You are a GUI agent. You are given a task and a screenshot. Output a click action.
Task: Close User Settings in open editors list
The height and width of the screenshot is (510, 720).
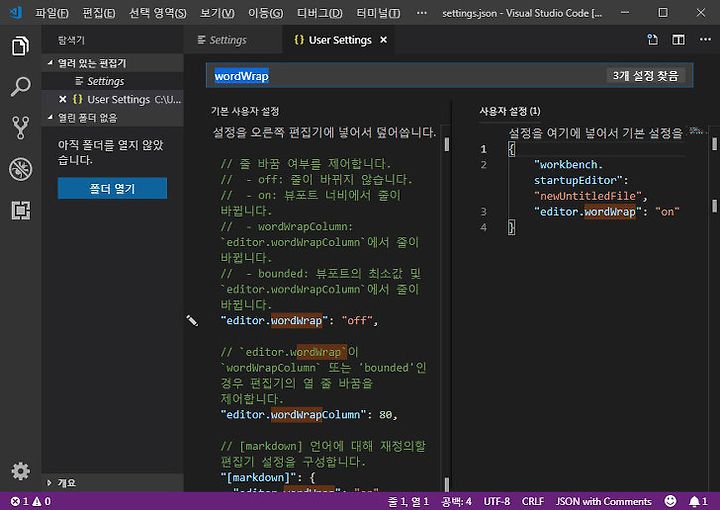pos(63,99)
